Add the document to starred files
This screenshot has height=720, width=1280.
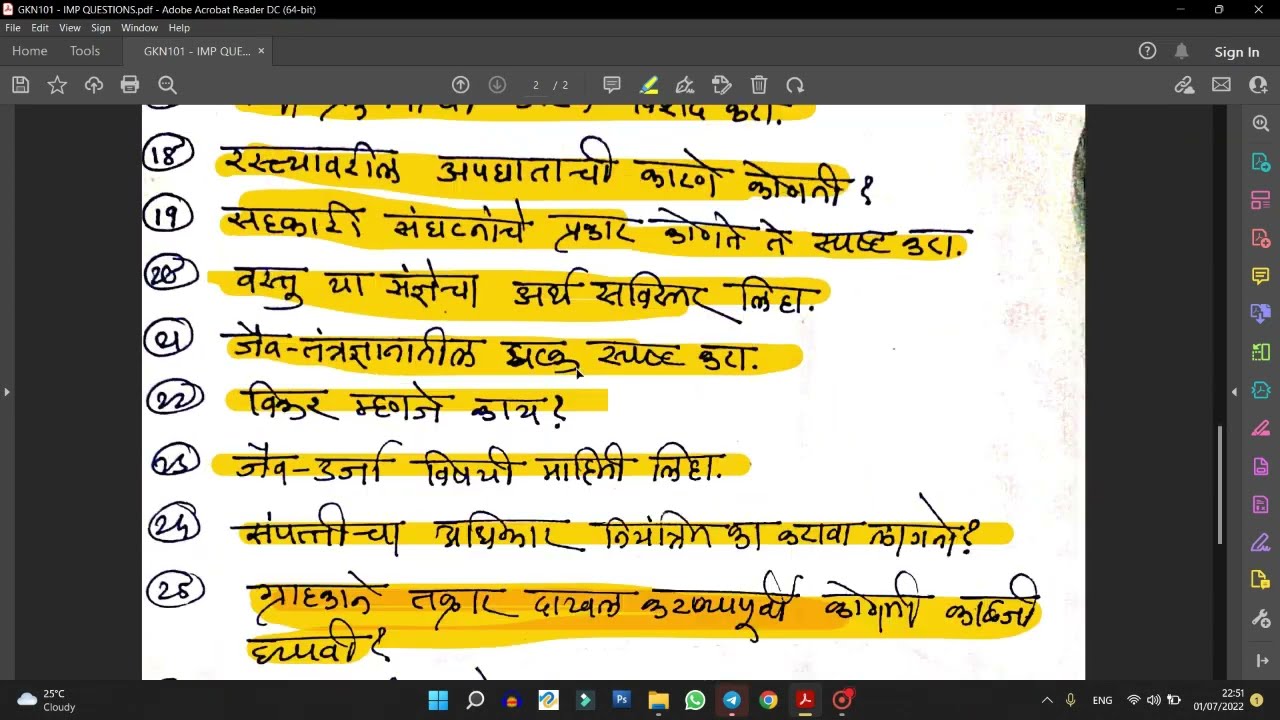pos(57,85)
